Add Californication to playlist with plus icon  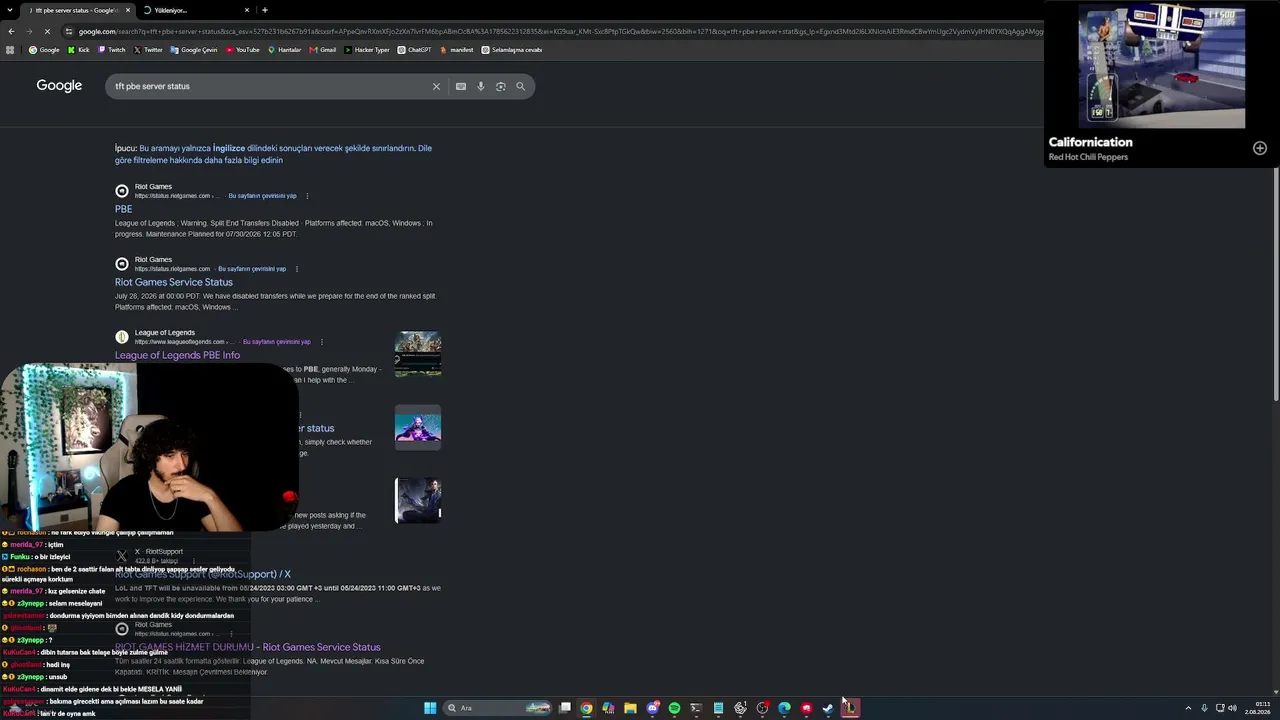point(1260,148)
